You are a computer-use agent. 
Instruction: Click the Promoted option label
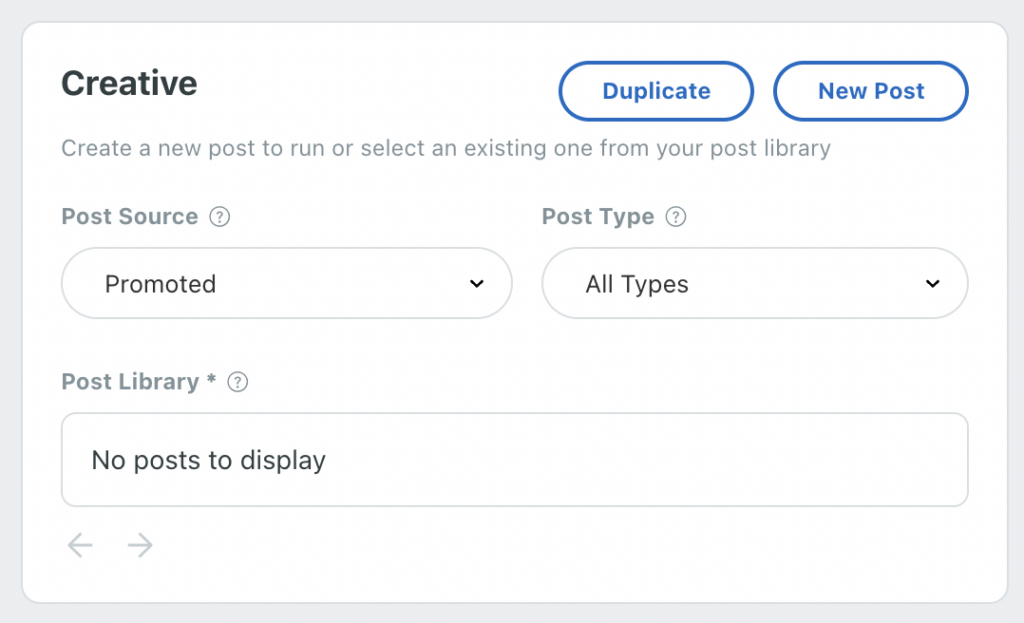click(160, 283)
